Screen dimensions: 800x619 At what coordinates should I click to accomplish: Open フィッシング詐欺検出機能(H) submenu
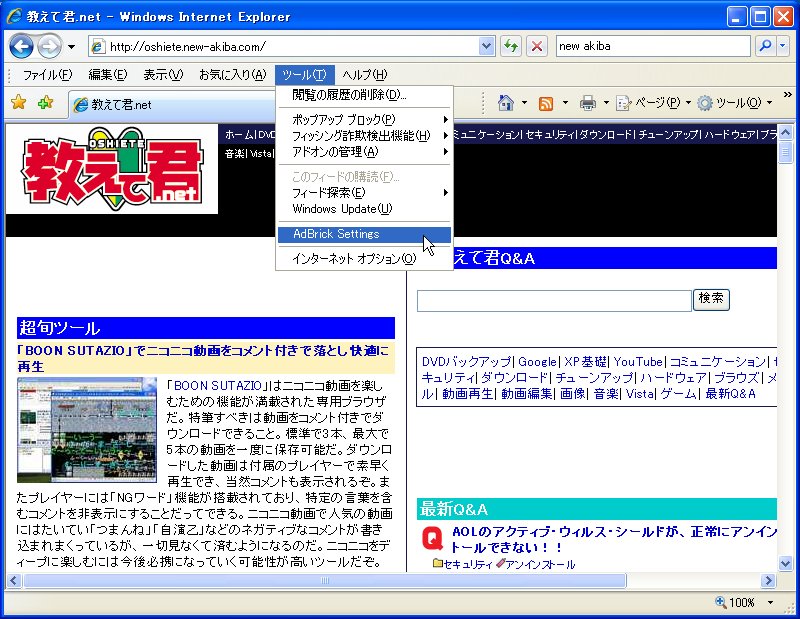click(x=364, y=136)
